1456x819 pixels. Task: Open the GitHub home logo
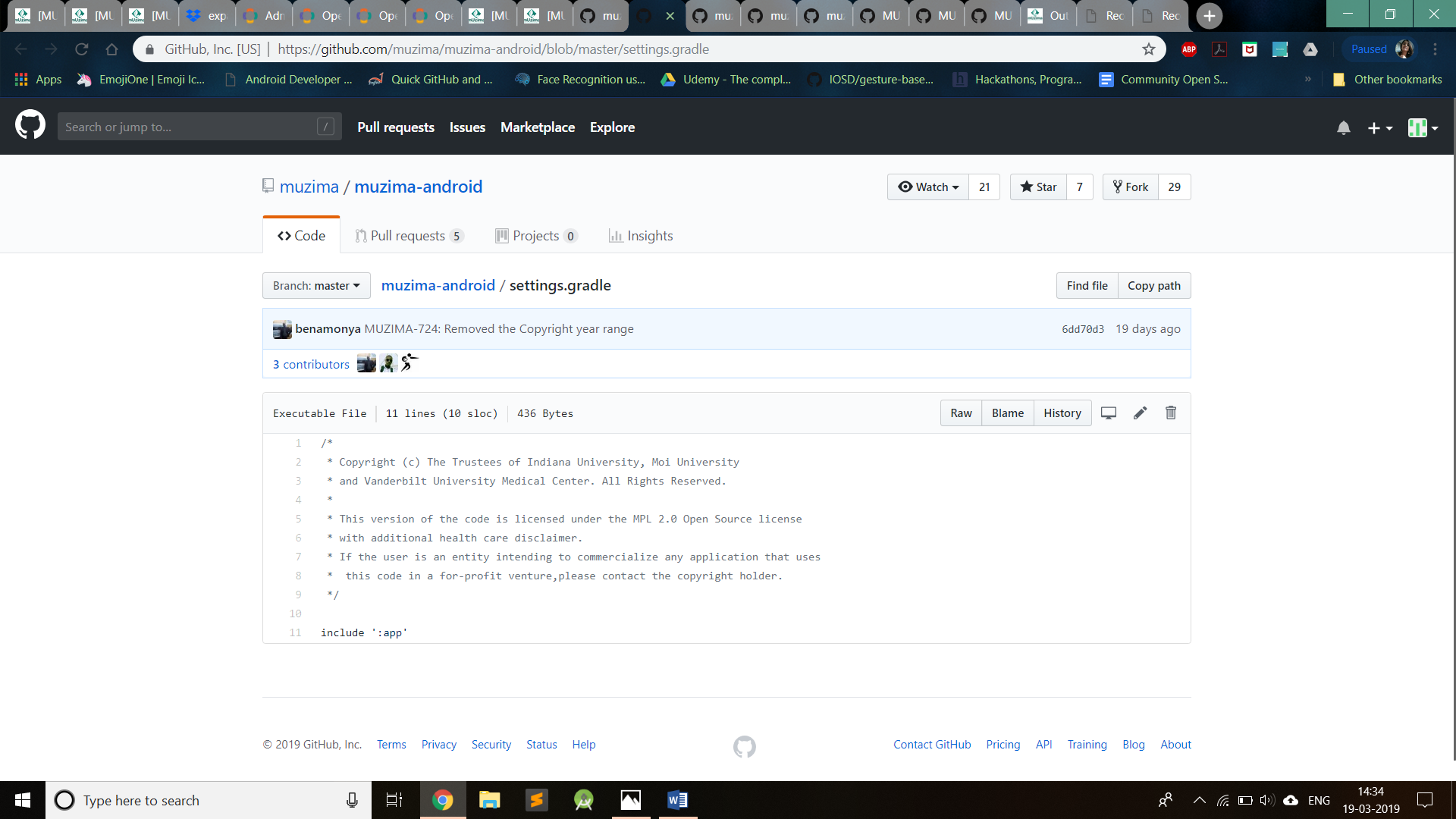coord(30,126)
